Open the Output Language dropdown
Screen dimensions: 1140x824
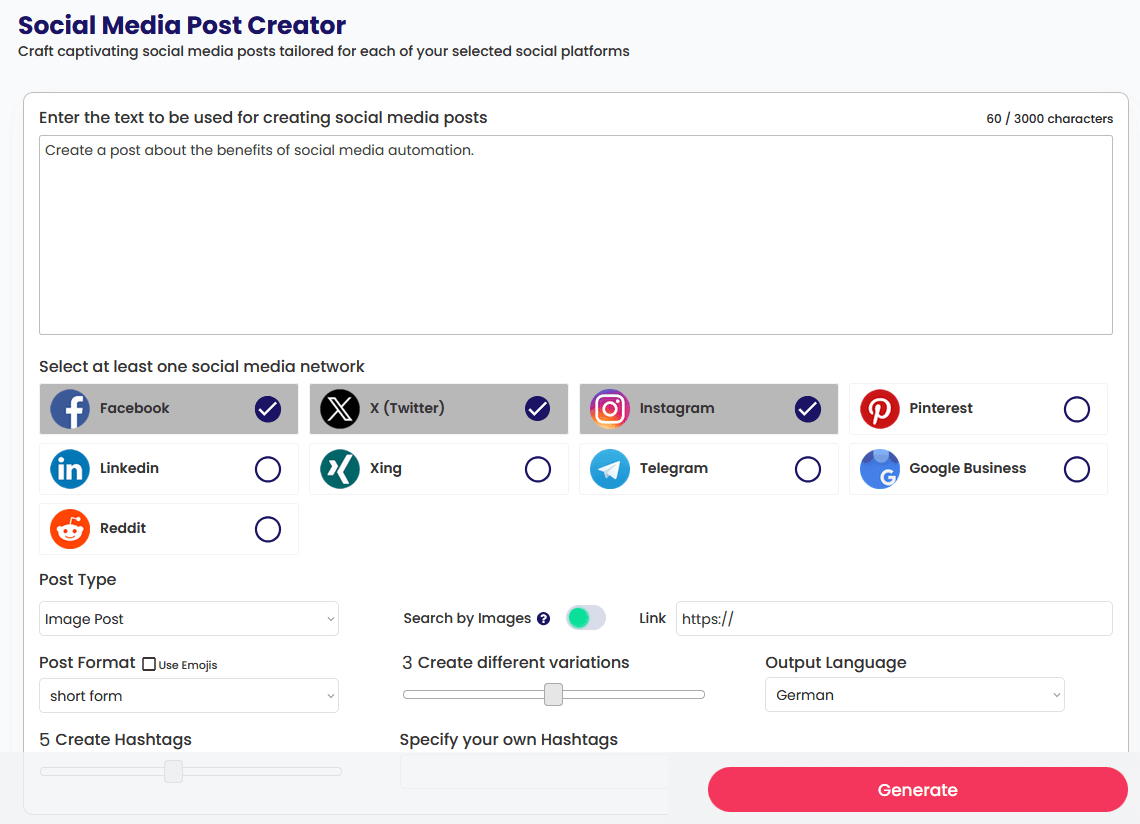(914, 694)
